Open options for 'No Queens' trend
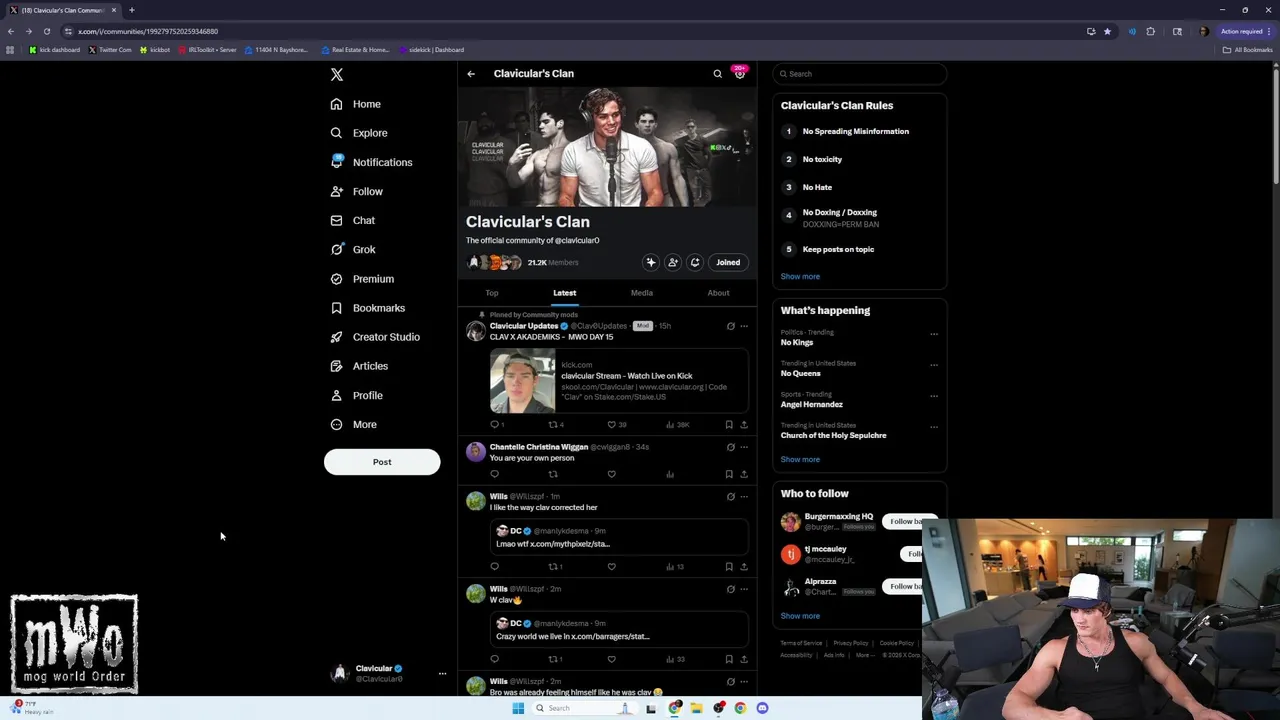 point(934,365)
